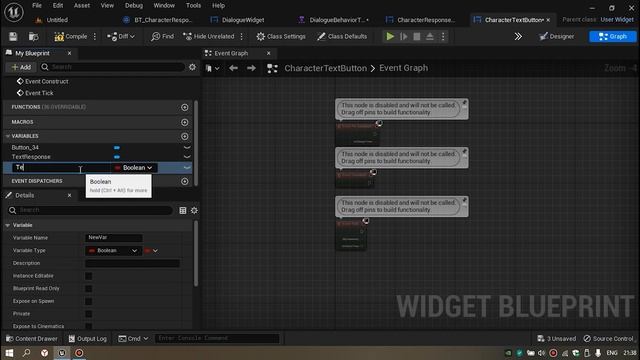Open Details property matrix grid icon
The image size is (640, 360).
[x=183, y=210]
